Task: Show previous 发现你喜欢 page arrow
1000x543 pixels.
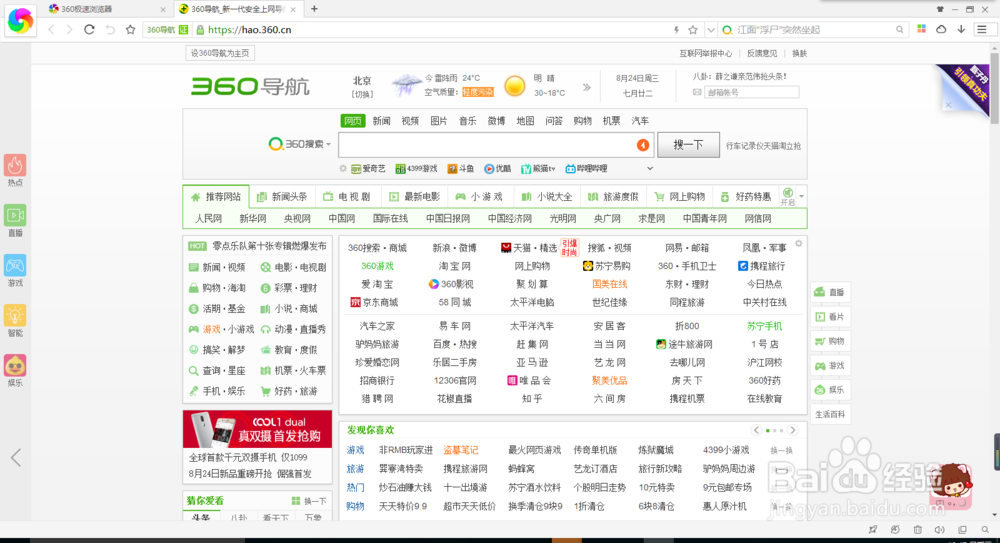Action: [x=756, y=430]
